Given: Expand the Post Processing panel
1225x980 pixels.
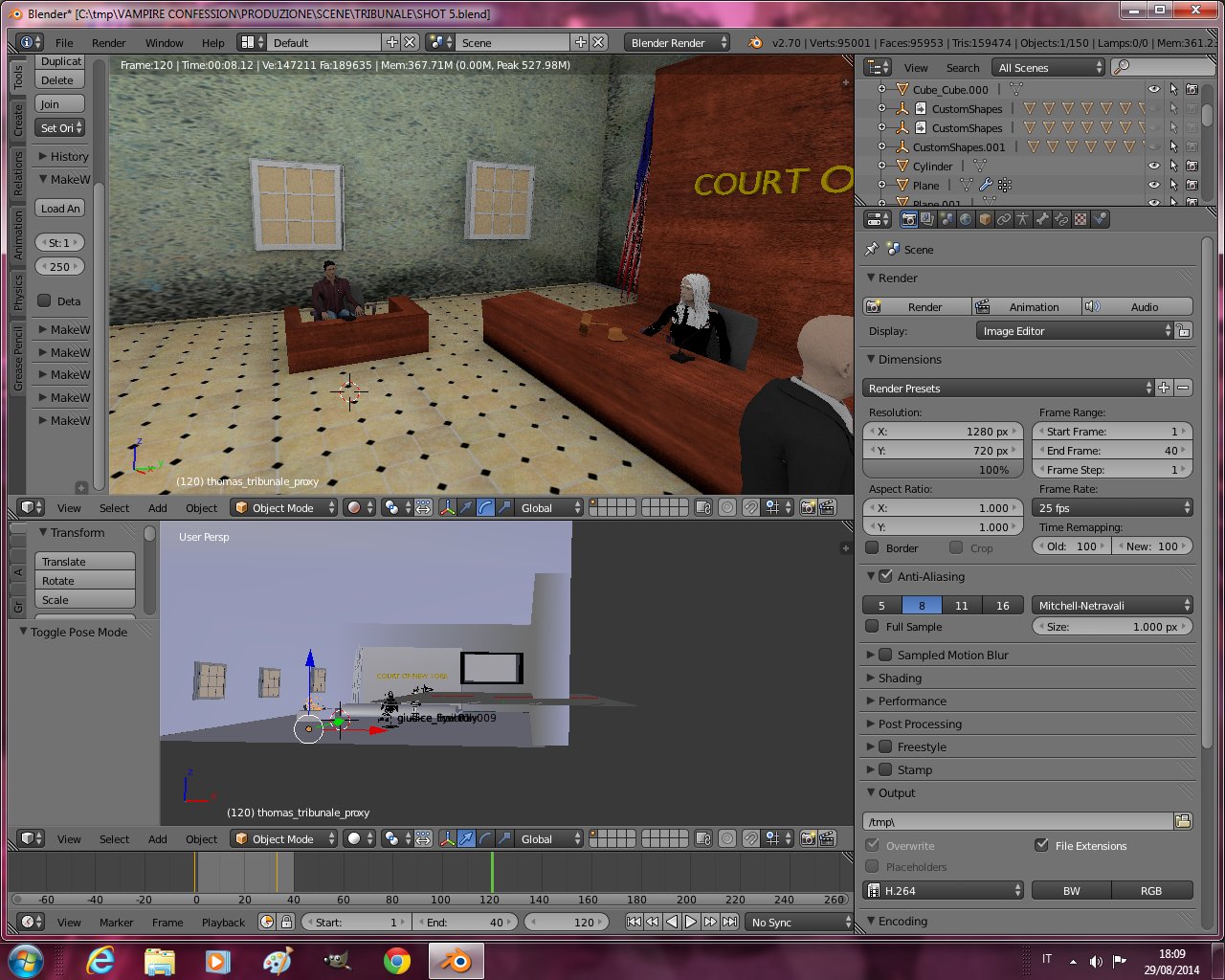Looking at the screenshot, I should pos(920,724).
